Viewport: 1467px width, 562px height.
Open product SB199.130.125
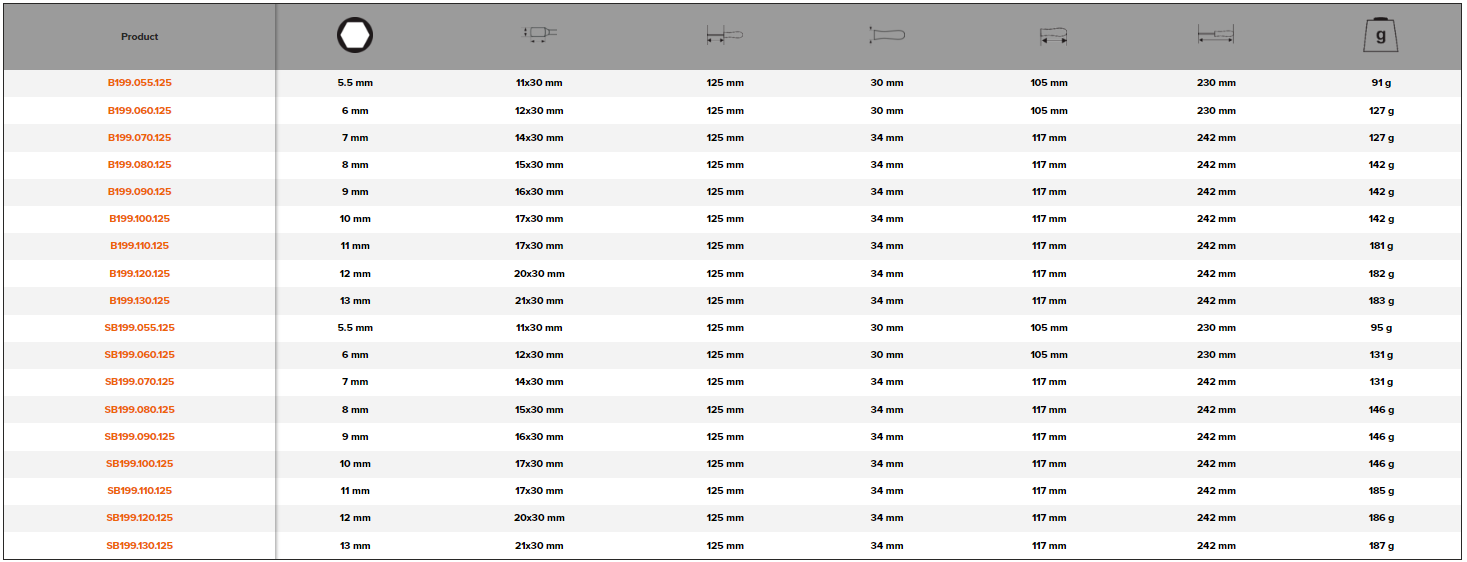(x=140, y=546)
